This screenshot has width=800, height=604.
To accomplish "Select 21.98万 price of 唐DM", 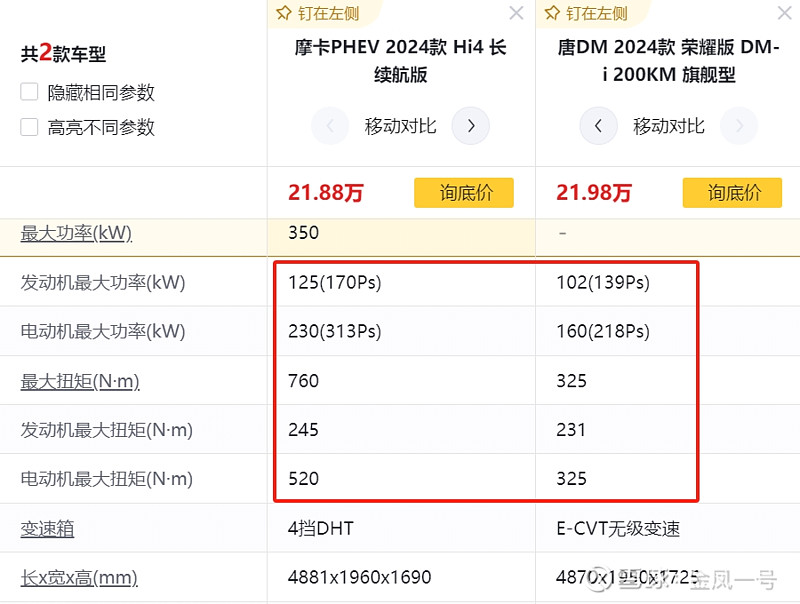I will coord(594,193).
